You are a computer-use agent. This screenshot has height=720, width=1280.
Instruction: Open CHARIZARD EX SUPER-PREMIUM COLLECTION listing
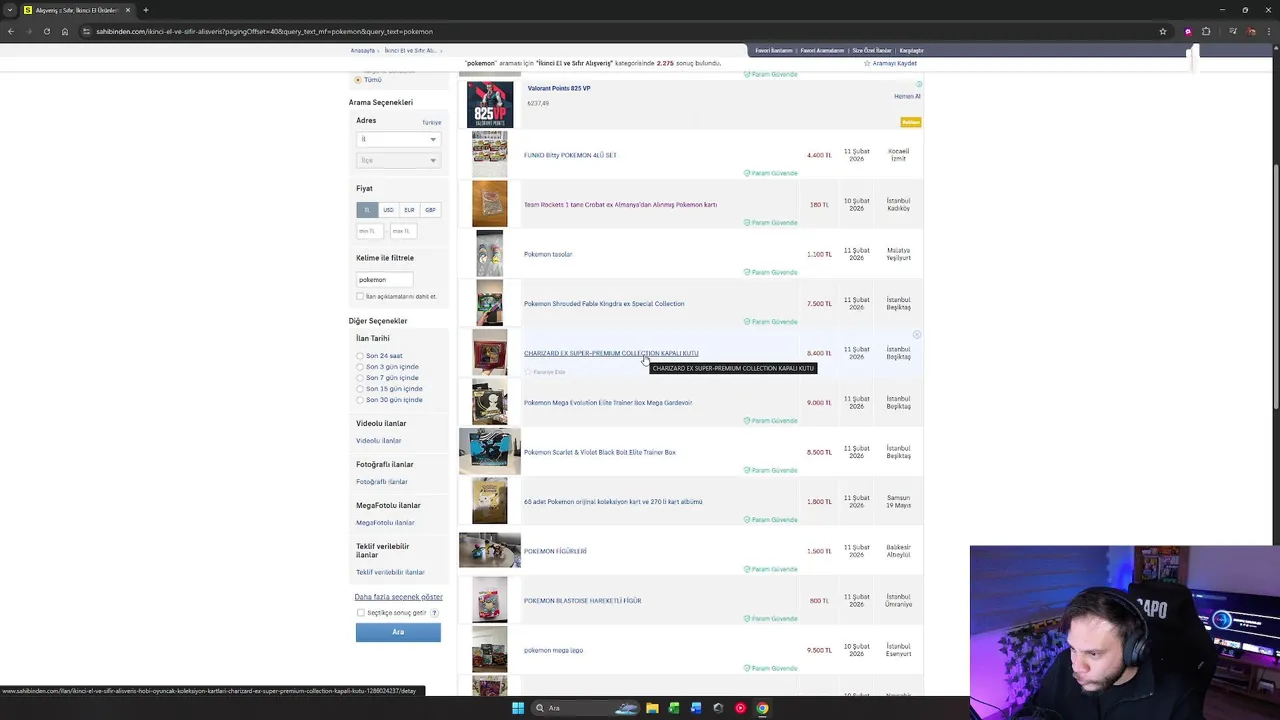[x=611, y=353]
